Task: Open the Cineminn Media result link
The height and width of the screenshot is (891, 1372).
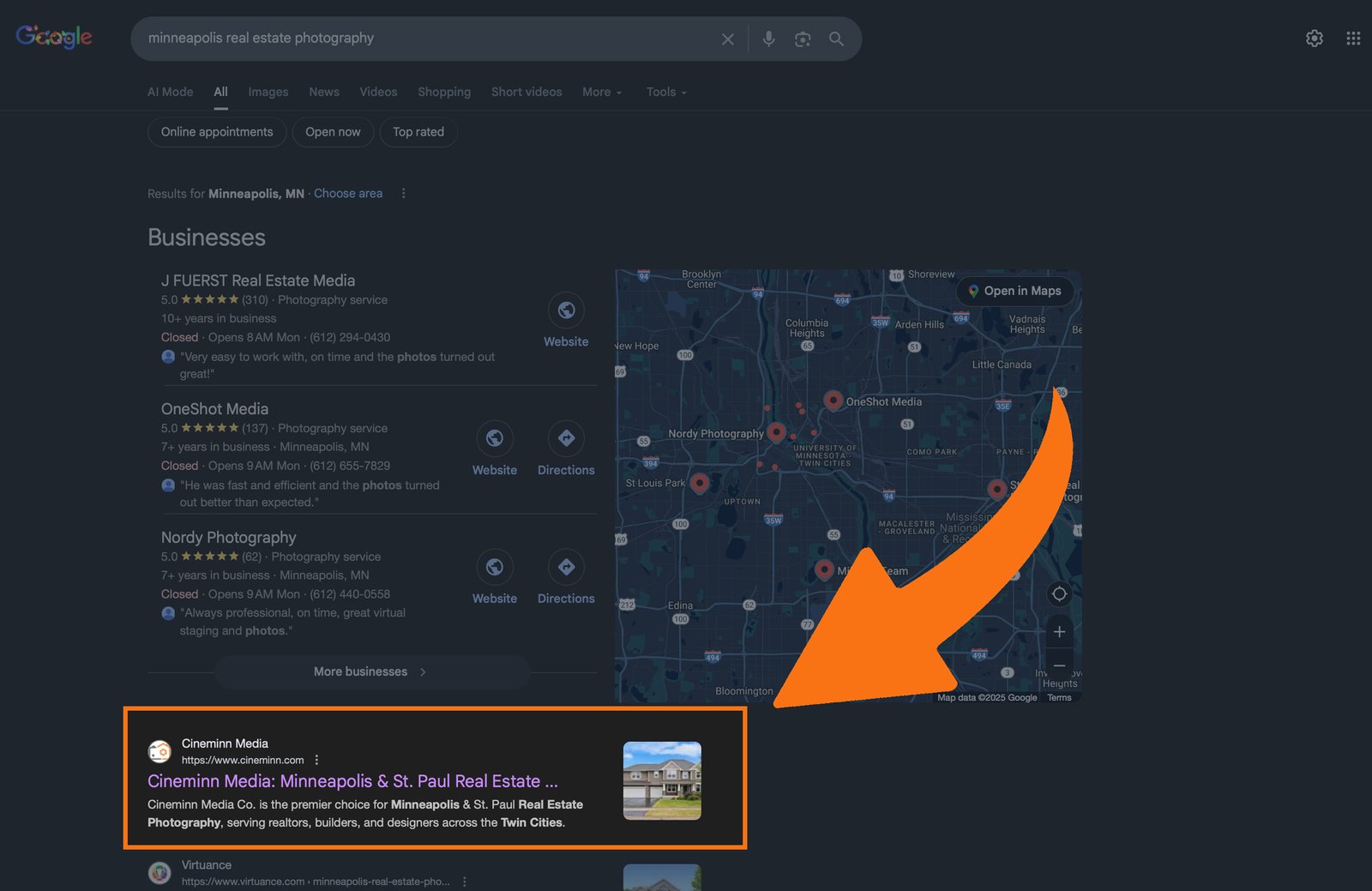Action: pyautogui.click(x=352, y=781)
